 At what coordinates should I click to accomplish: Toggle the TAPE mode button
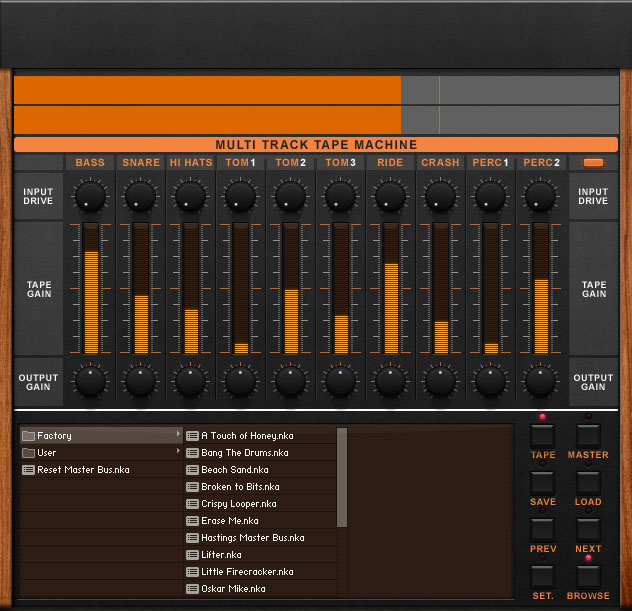pyautogui.click(x=542, y=435)
